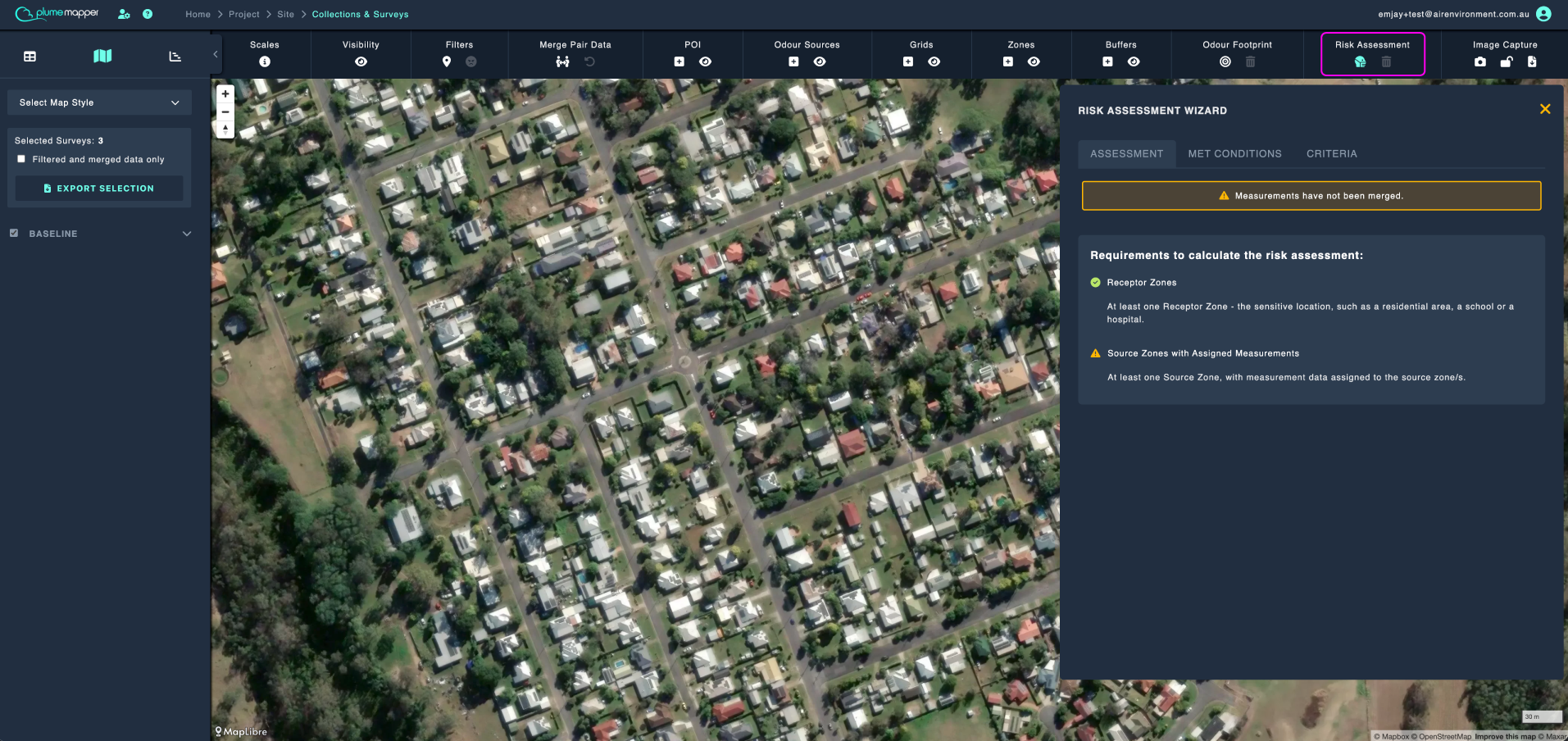Toggle Zones visibility eye
Image resolution: width=1568 pixels, height=741 pixels.
(1034, 61)
